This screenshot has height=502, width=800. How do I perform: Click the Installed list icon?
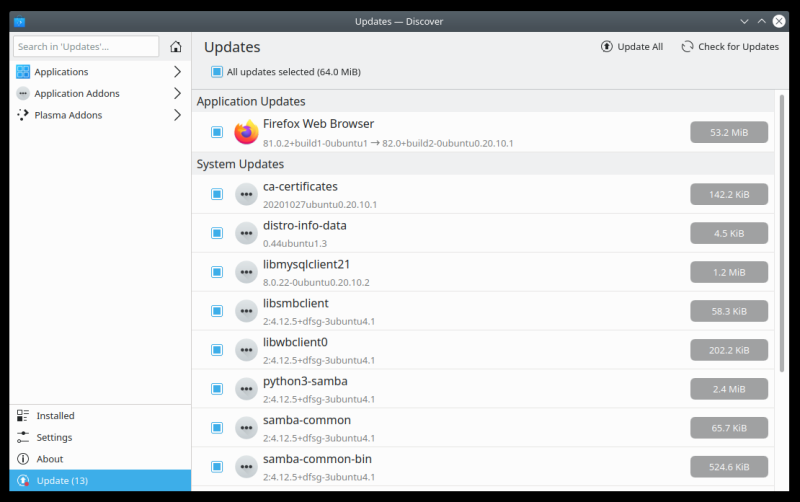pyautogui.click(x=23, y=415)
